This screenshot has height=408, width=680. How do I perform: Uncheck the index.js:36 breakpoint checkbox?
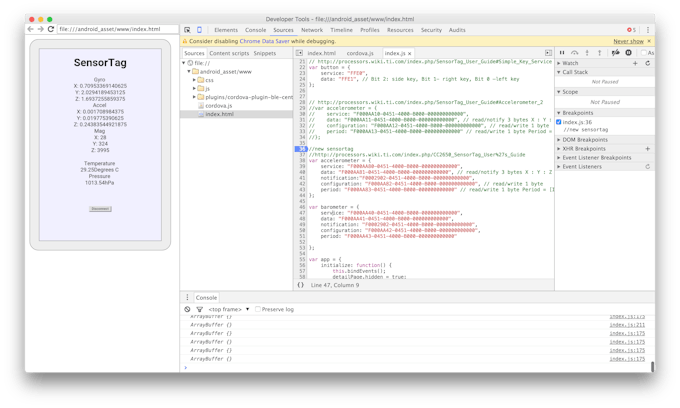click(x=559, y=122)
